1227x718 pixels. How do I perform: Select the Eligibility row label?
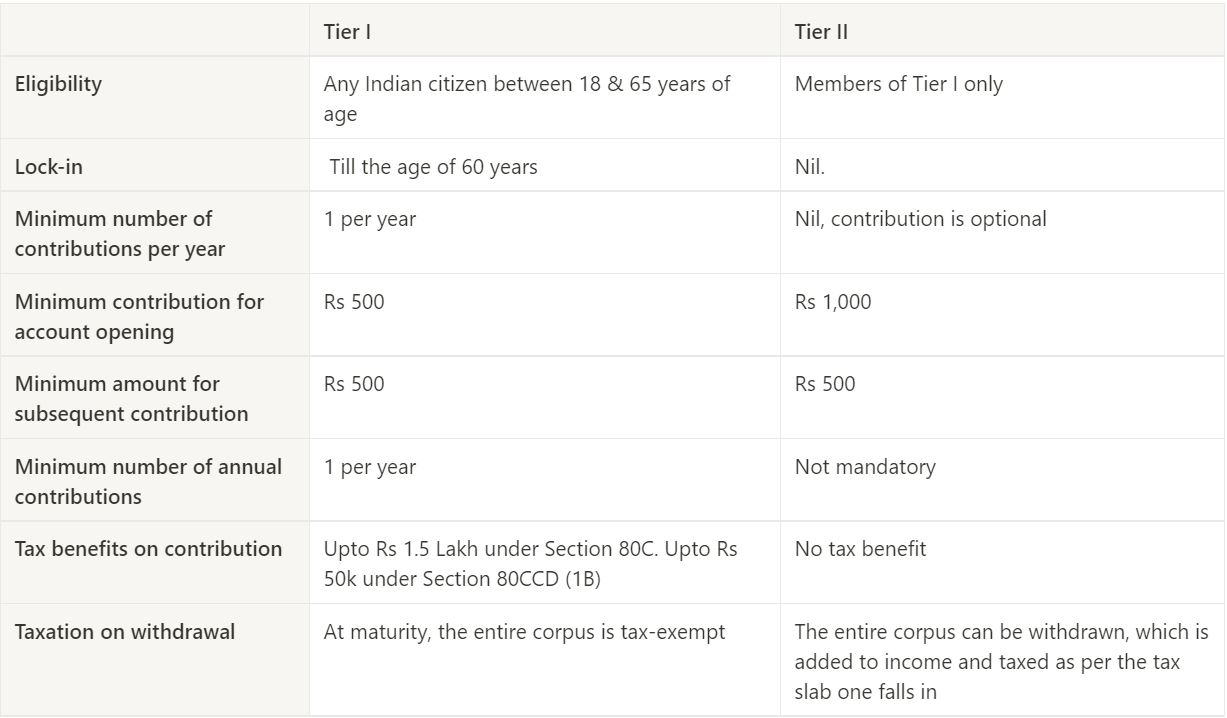tap(58, 84)
